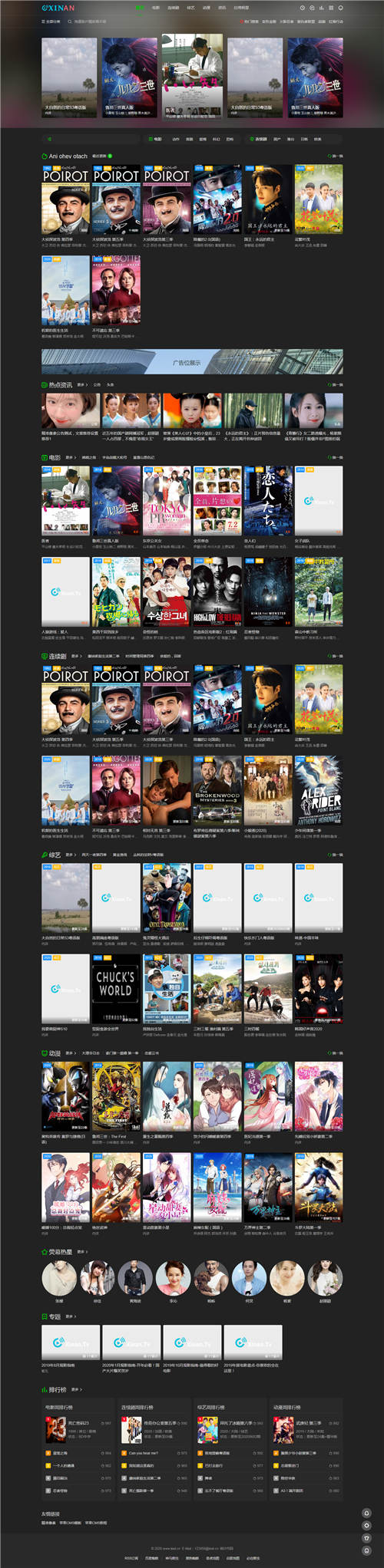Click the green home icon in top navigation
The width and height of the screenshot is (384, 1568).
point(140,8)
